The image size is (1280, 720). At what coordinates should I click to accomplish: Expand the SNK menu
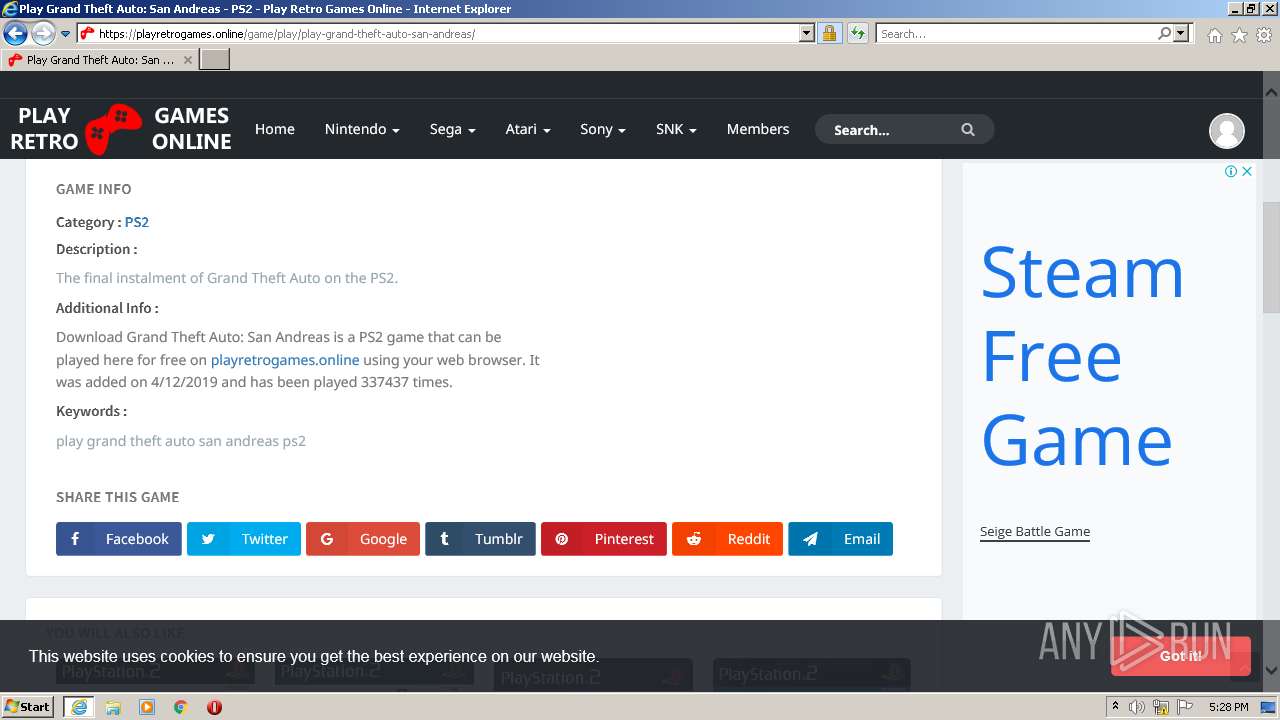676,129
